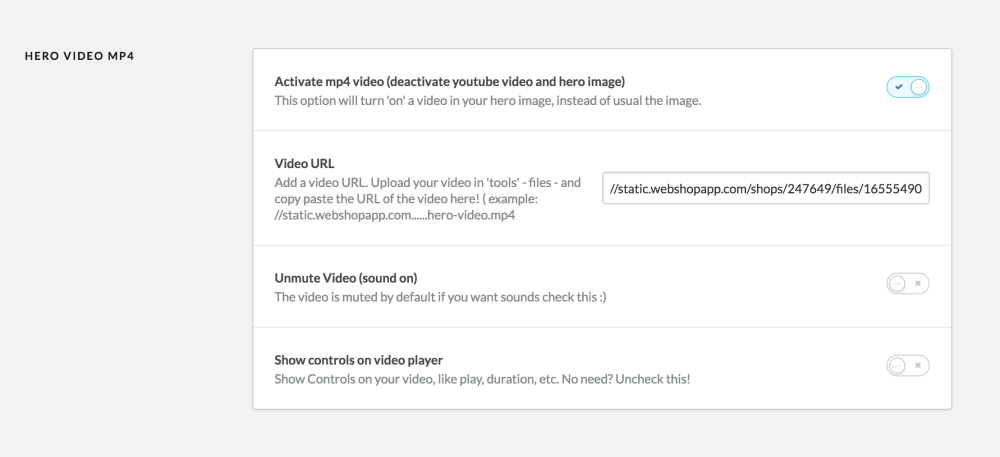This screenshot has width=1000, height=457.
Task: Click the round knob of the Unmute Video toggle
Action: click(x=897, y=283)
